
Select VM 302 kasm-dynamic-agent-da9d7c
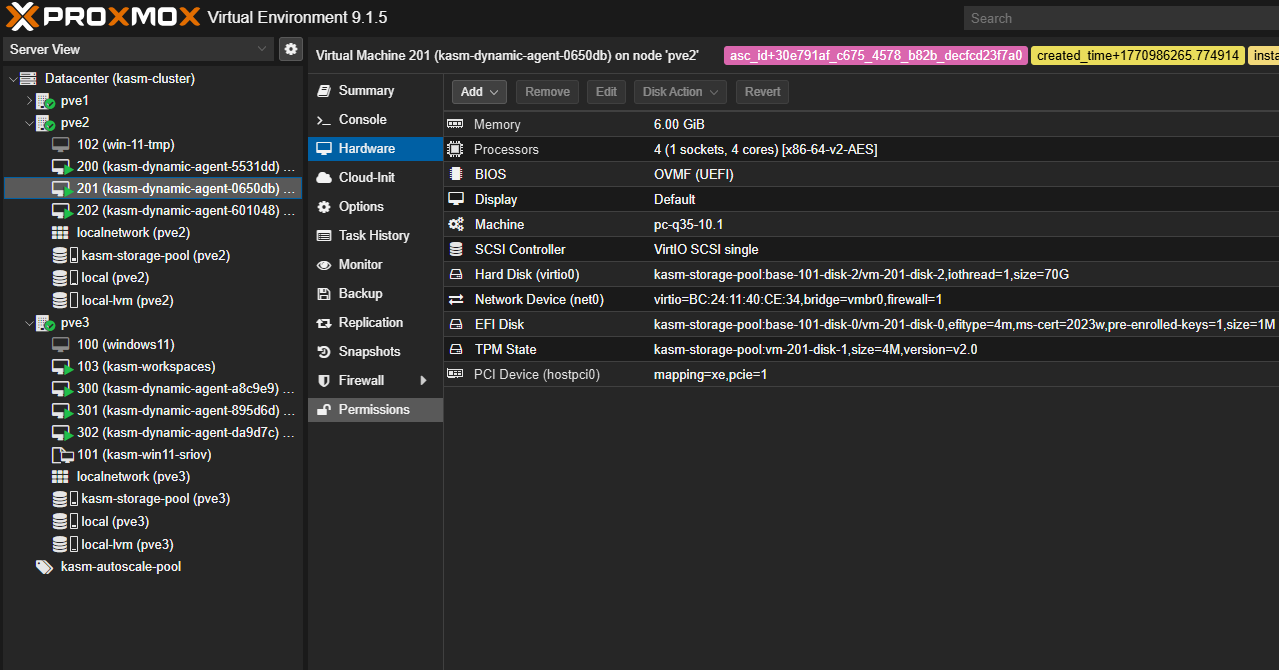pyautogui.click(x=153, y=433)
